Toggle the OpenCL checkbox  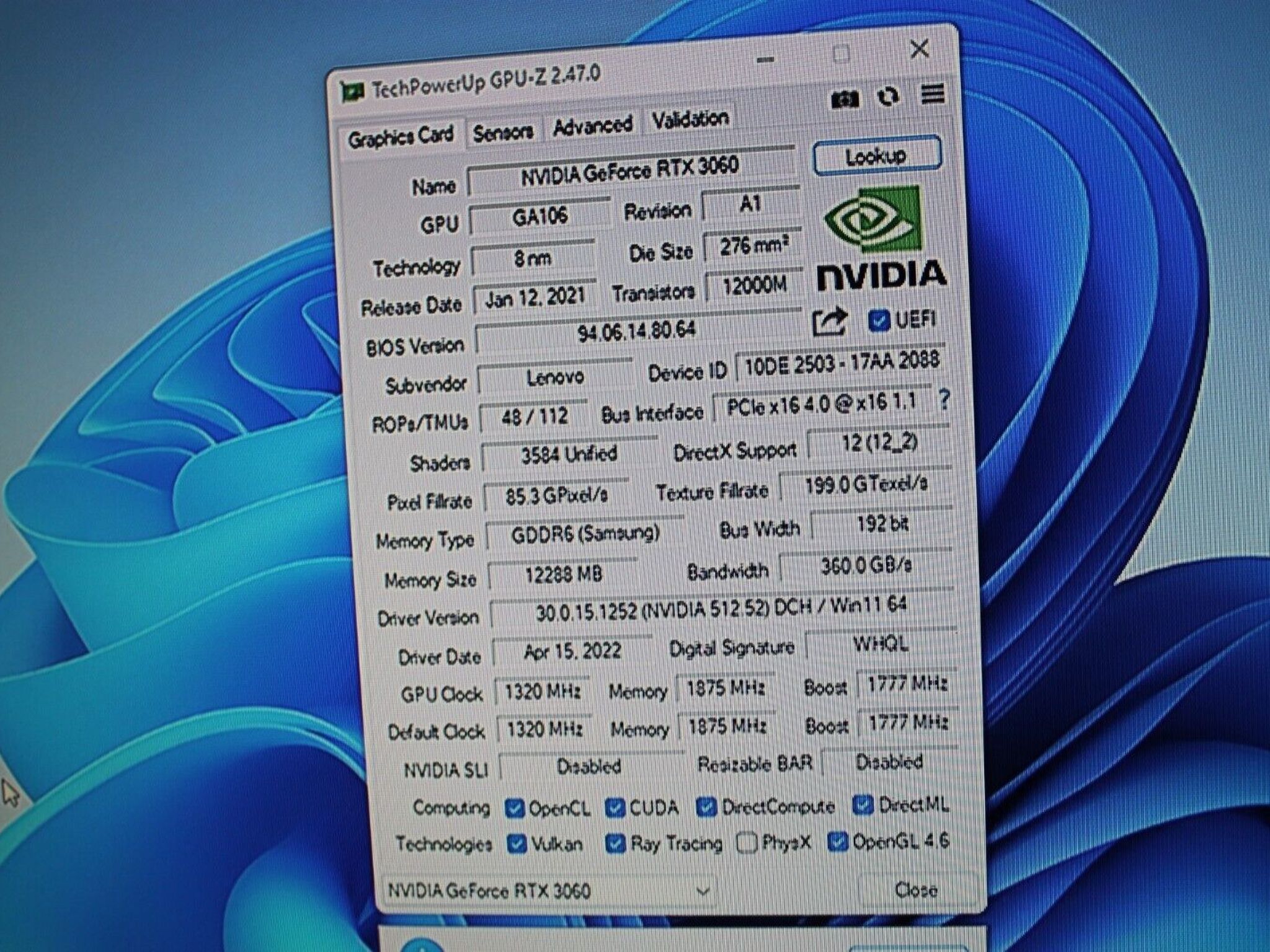pos(514,808)
